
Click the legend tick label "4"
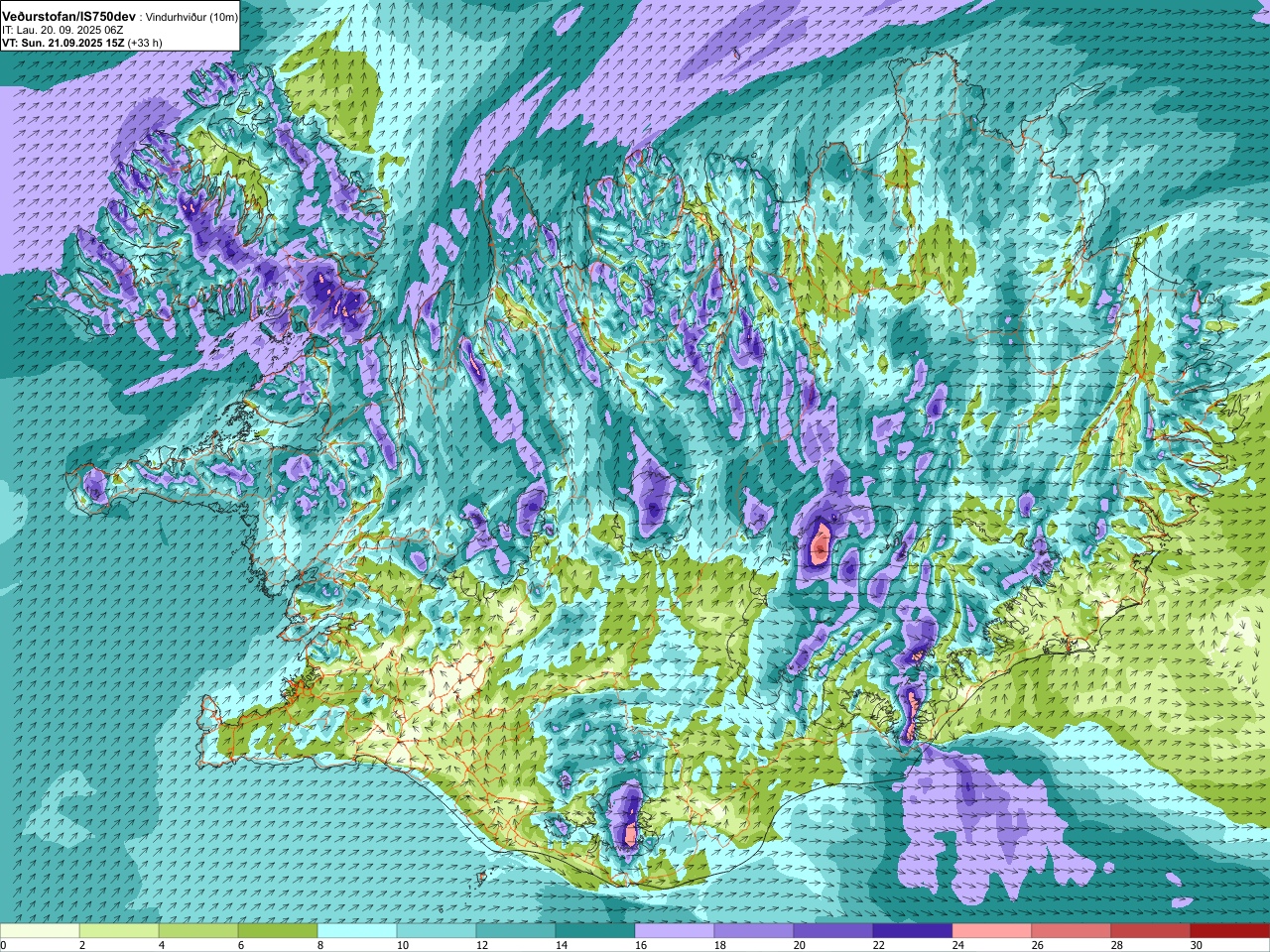[x=162, y=945]
